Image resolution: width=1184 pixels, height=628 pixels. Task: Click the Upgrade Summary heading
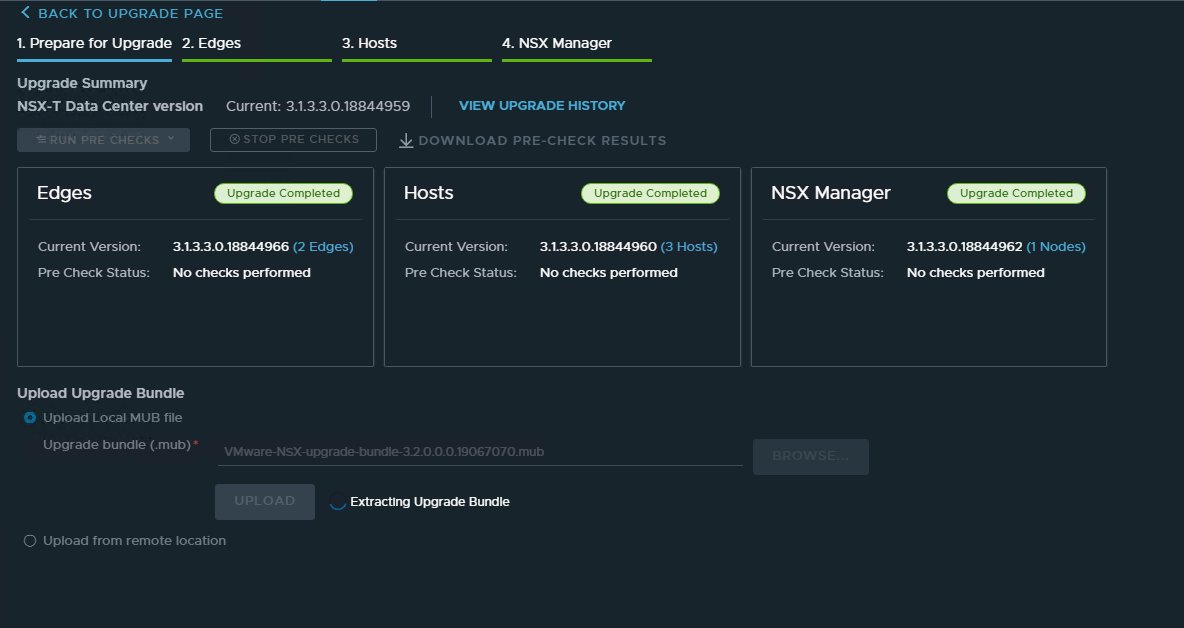(x=82, y=83)
